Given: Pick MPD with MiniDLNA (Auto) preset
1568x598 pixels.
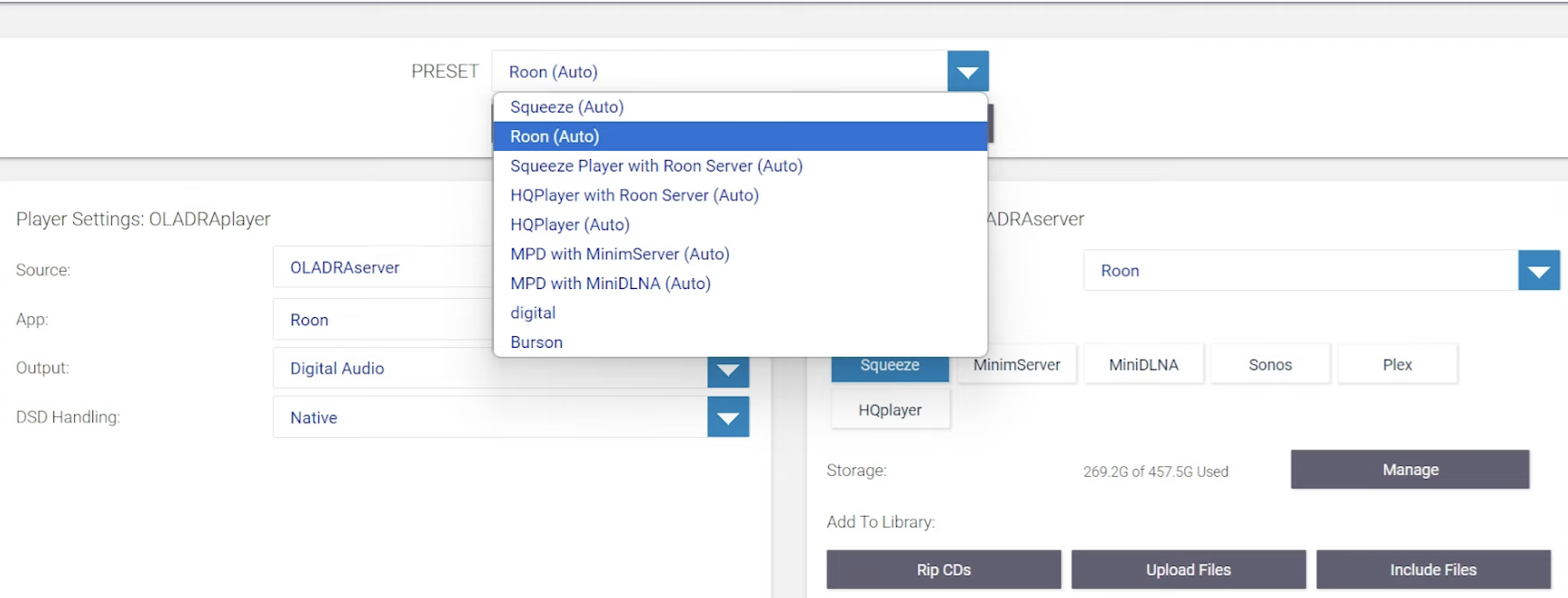Looking at the screenshot, I should coord(610,284).
